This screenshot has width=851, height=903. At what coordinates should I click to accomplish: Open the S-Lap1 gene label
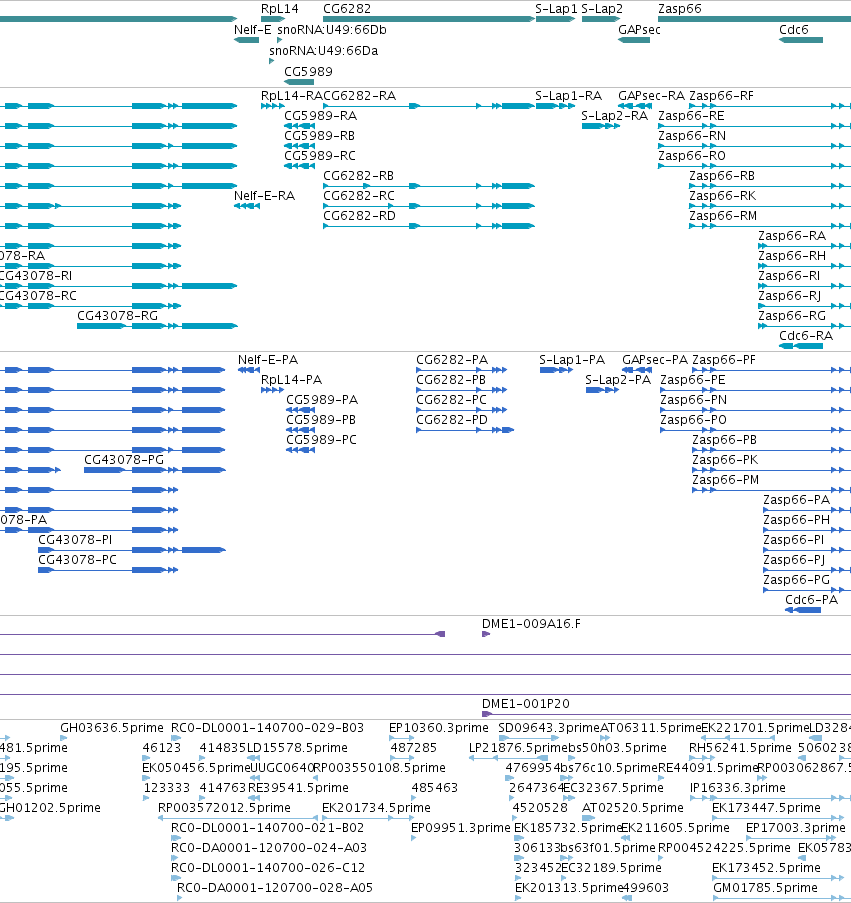[x=556, y=9]
